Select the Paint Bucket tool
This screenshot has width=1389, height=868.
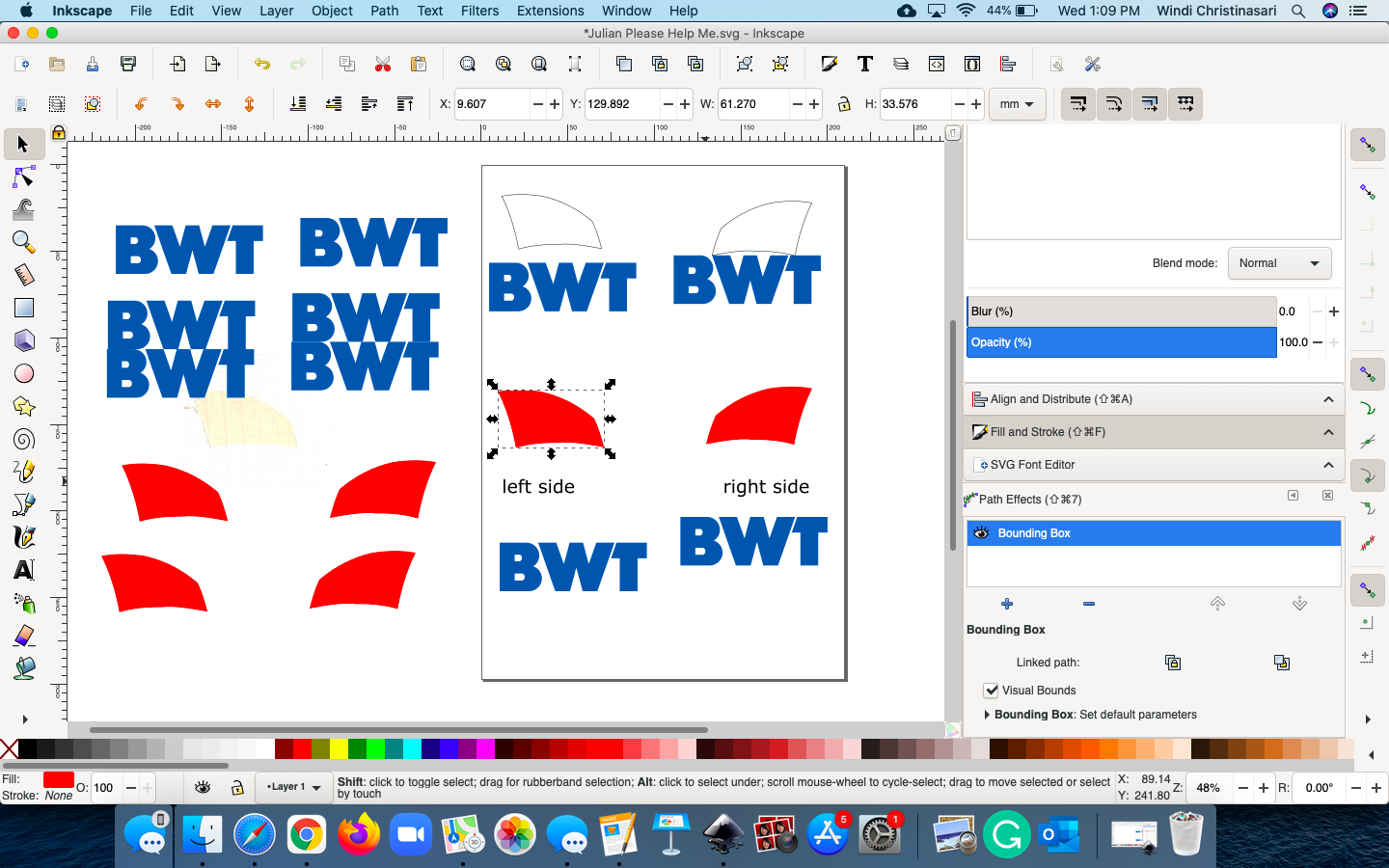click(x=23, y=668)
